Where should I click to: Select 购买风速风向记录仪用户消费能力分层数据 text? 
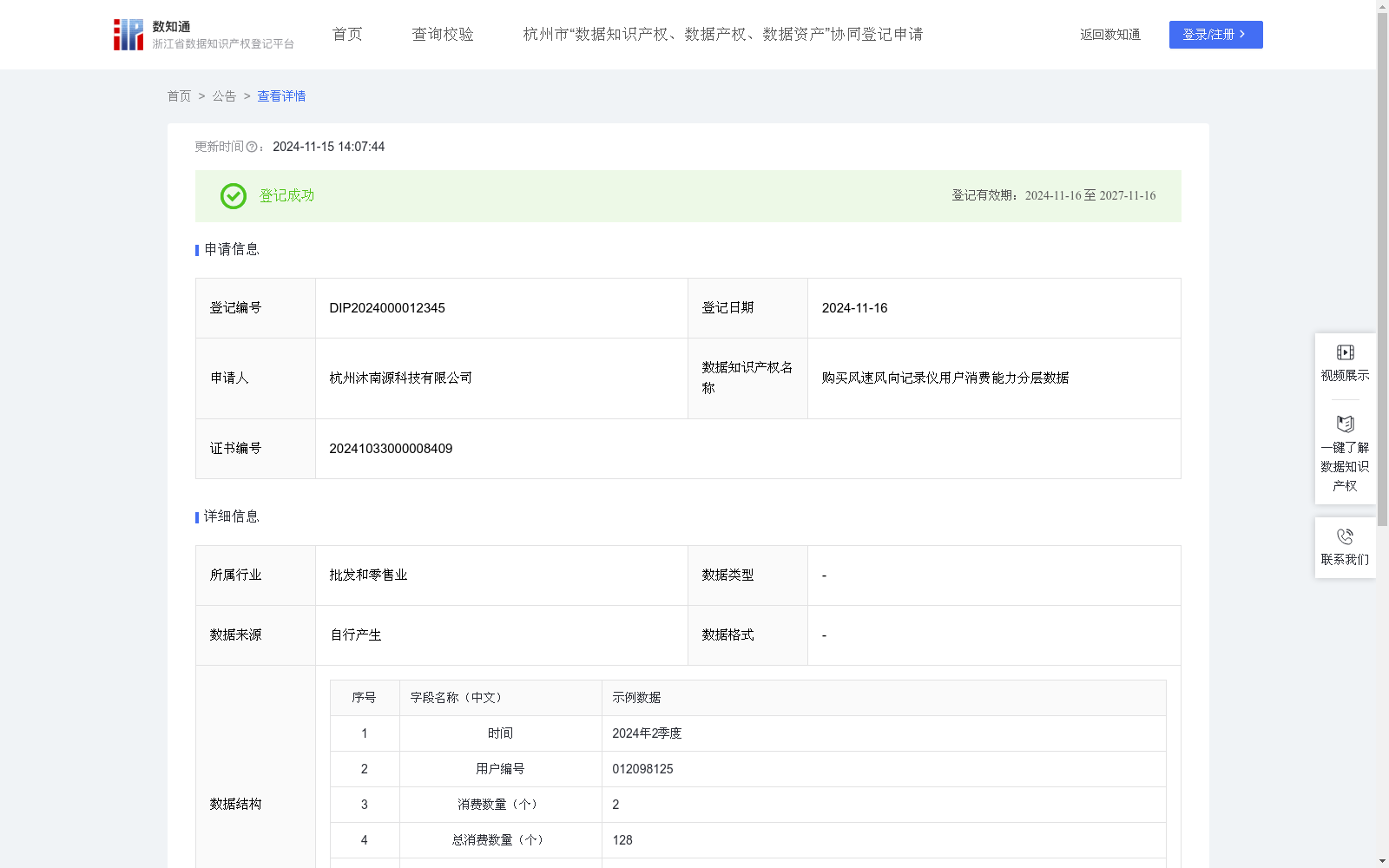point(945,378)
